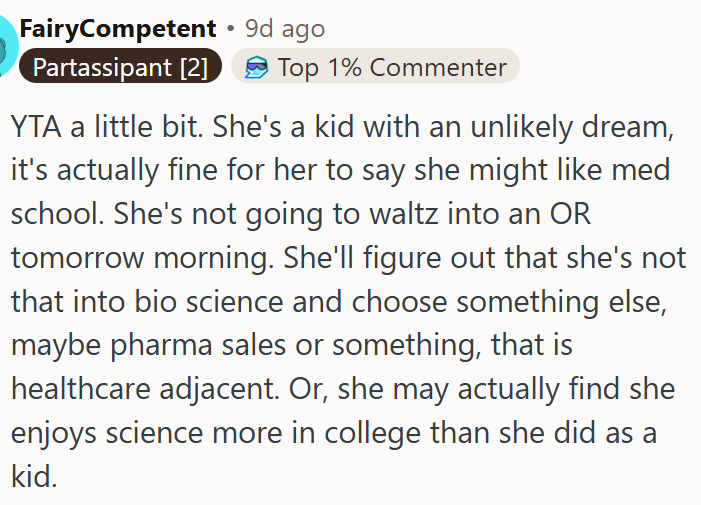Click the sunglasses Top Commenter badge icon
The width and height of the screenshot is (701, 505).
point(257,67)
